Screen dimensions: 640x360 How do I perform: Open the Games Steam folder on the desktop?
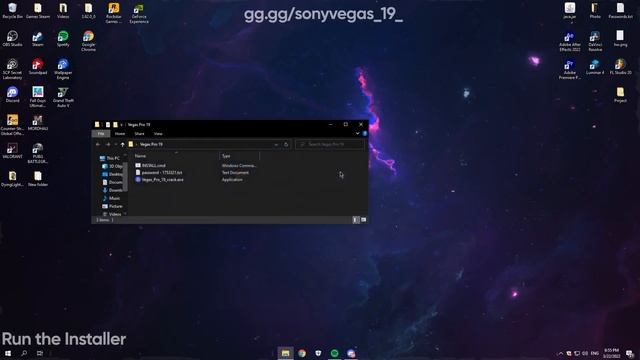click(x=38, y=11)
